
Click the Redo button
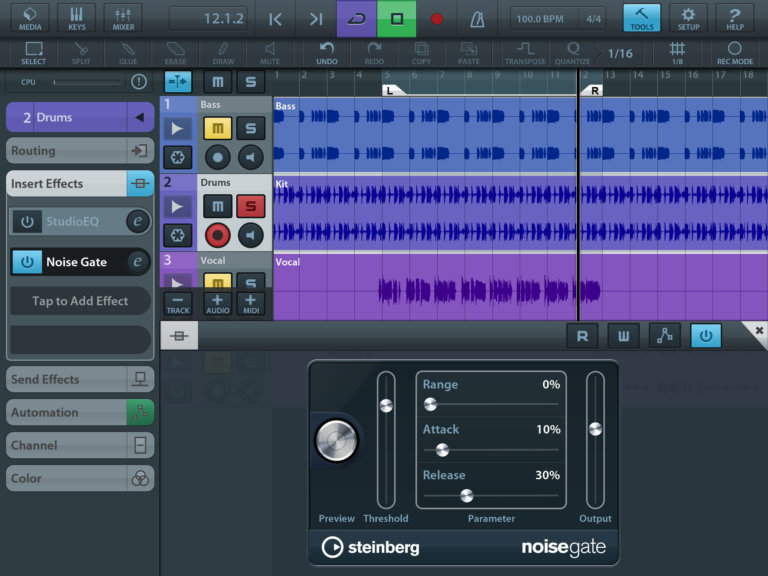374,53
